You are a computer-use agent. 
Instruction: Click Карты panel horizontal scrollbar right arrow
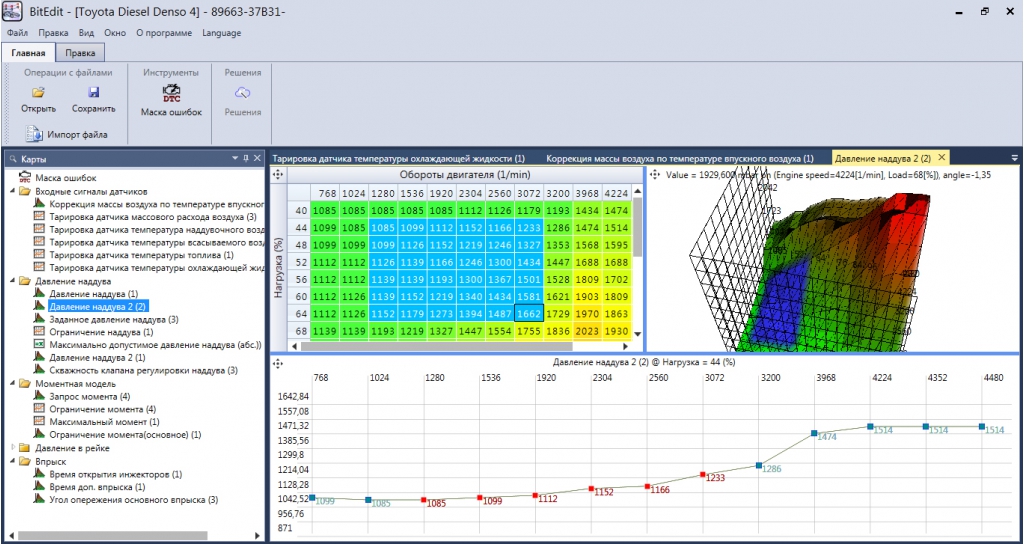257,535
